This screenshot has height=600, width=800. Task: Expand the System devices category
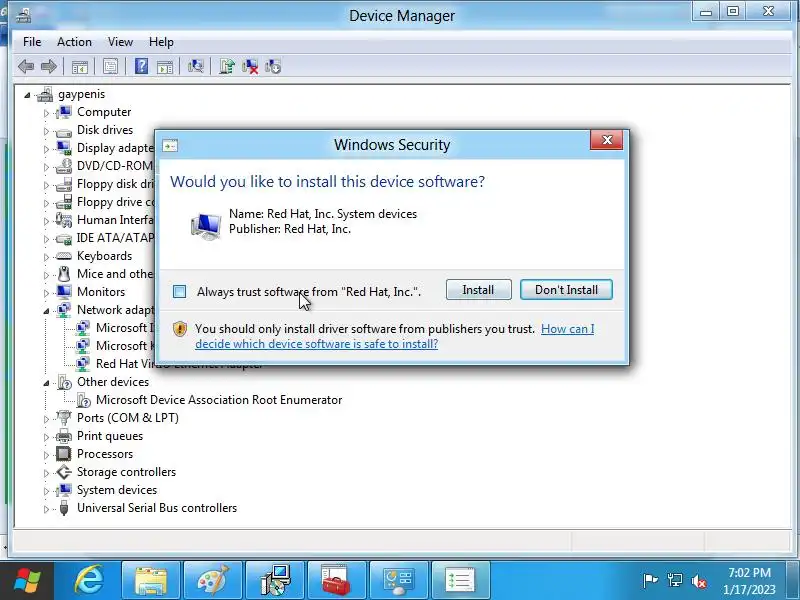[x=46, y=491]
